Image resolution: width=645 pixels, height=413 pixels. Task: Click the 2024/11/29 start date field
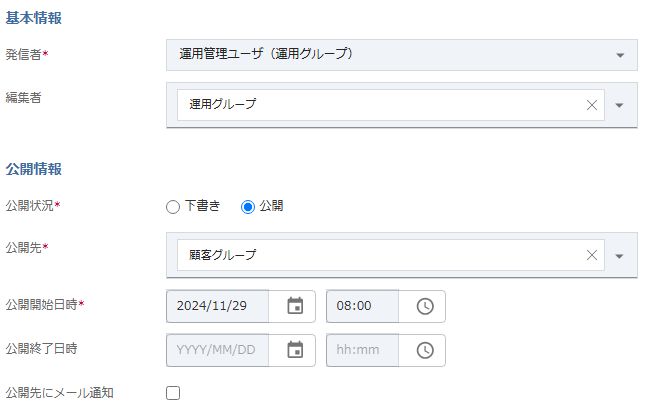tap(220, 306)
